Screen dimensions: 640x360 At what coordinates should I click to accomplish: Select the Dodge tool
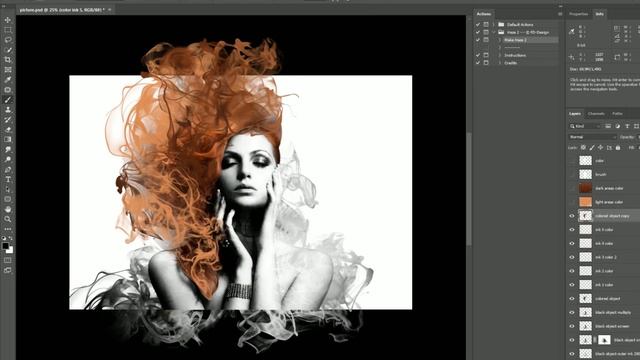pyautogui.click(x=8, y=159)
